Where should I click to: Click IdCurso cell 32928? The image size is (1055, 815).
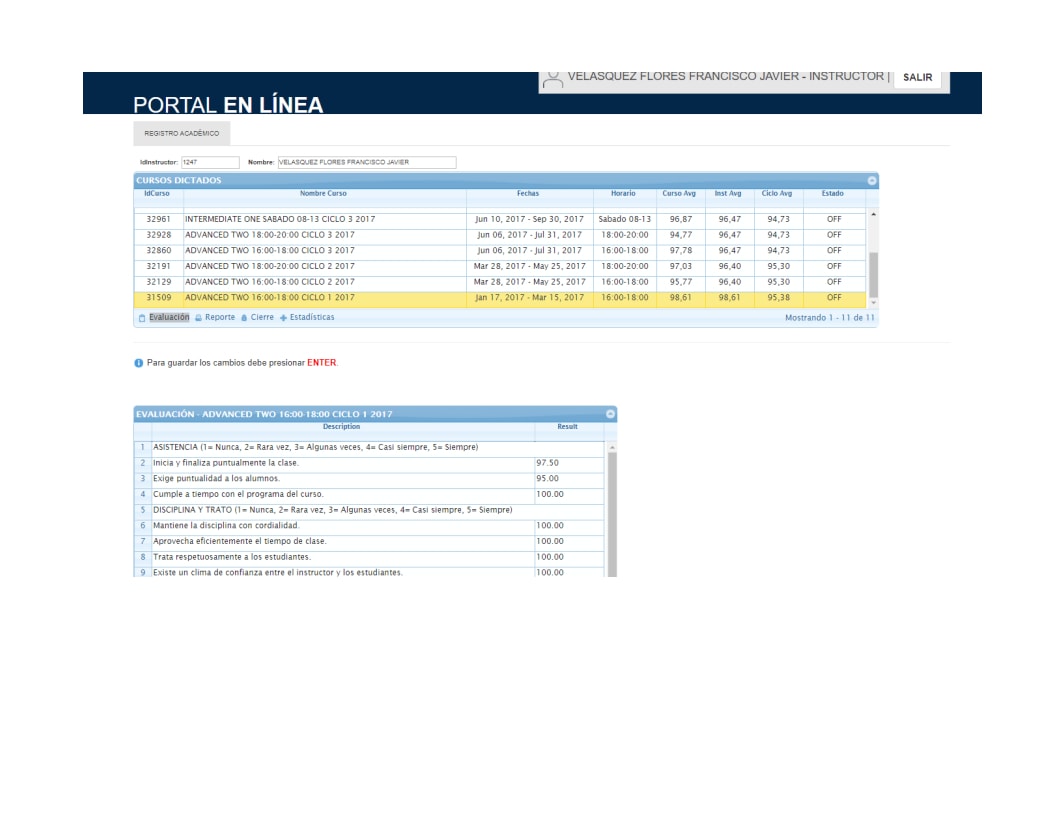159,235
